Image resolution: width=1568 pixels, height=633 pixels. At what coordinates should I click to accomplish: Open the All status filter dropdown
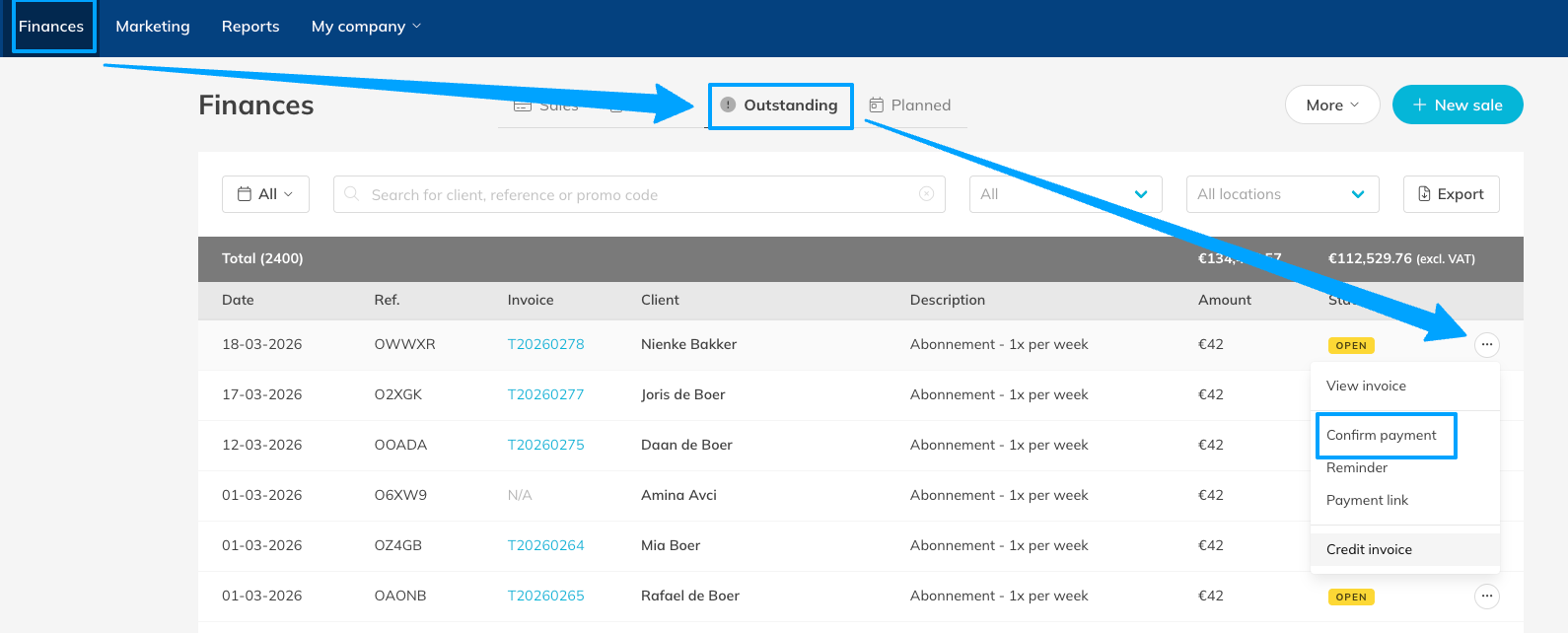tap(1065, 194)
